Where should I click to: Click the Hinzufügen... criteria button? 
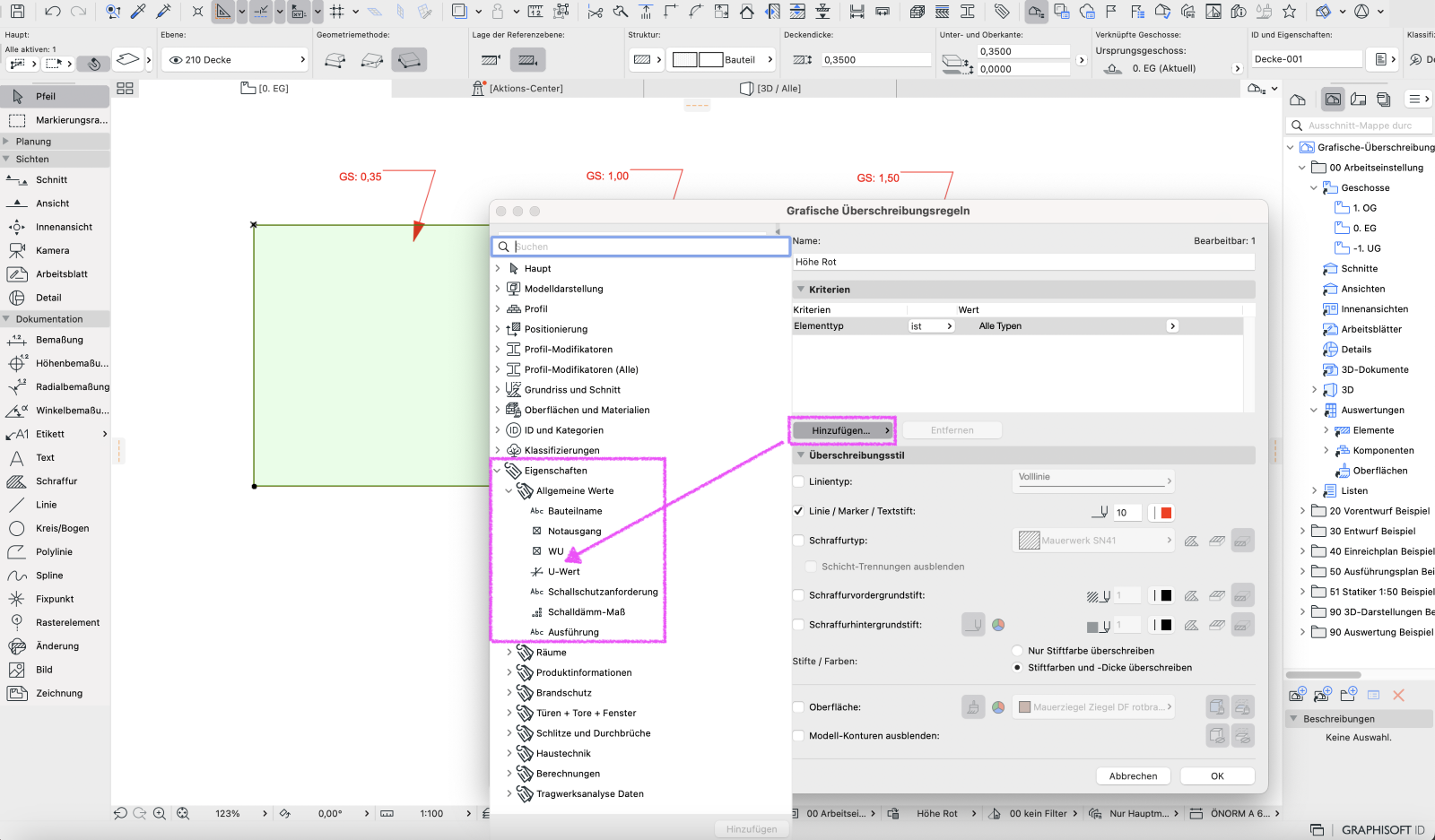pyautogui.click(x=843, y=430)
